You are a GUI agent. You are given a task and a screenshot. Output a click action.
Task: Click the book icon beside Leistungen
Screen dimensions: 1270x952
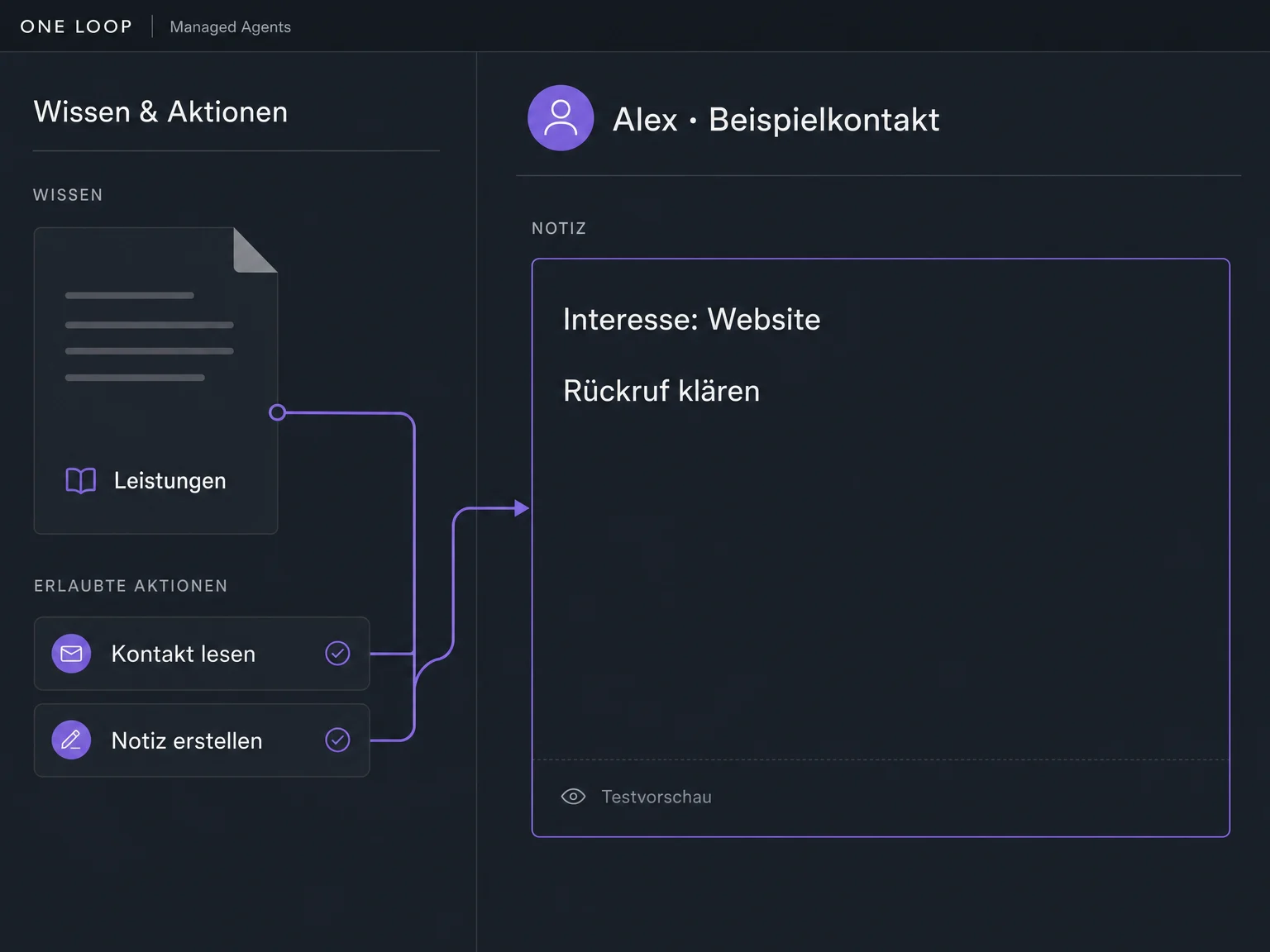click(x=81, y=480)
